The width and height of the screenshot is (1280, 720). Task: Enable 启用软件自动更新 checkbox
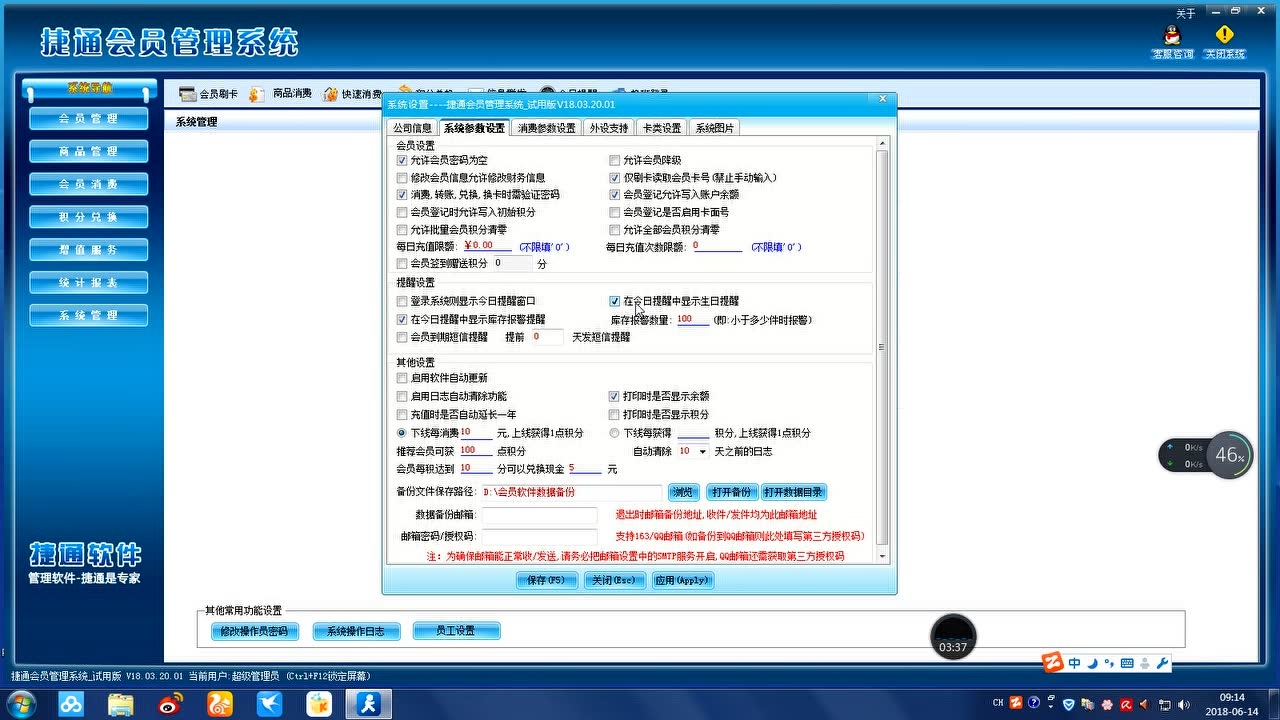[403, 379]
